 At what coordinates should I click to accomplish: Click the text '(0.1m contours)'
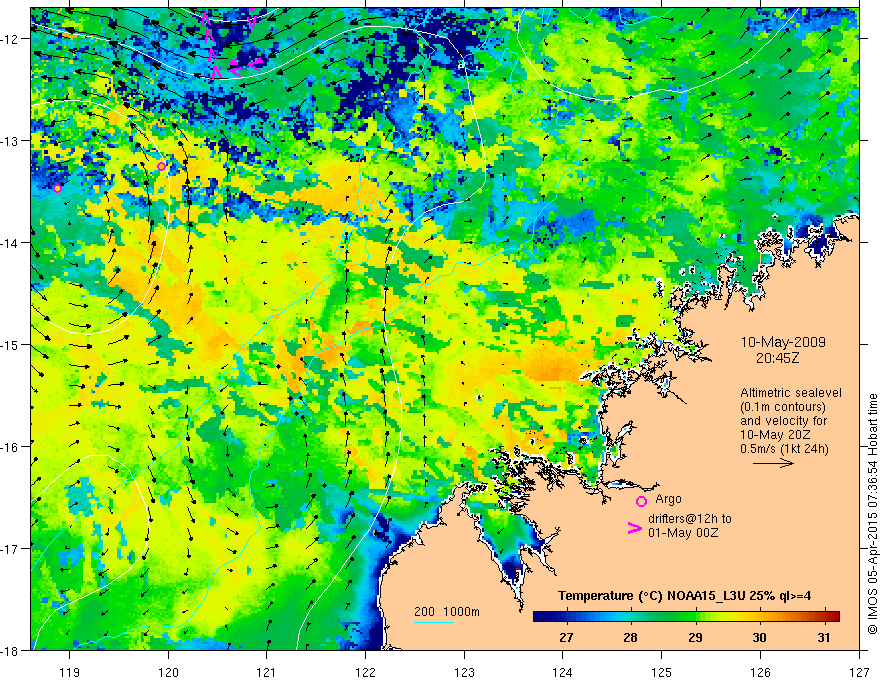[783, 407]
